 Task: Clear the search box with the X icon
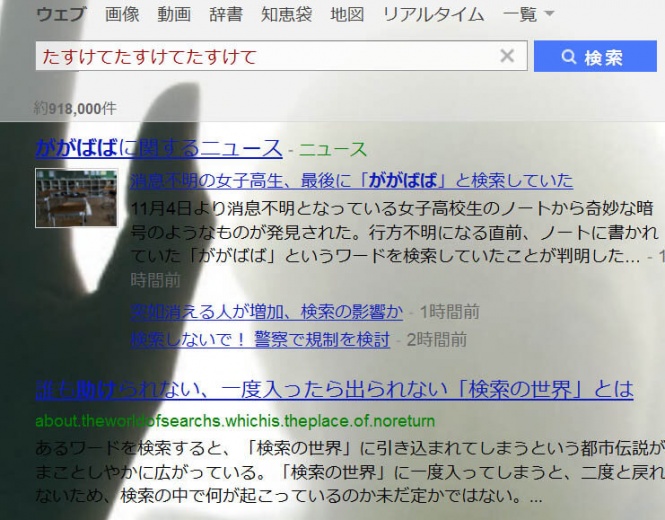[507, 56]
